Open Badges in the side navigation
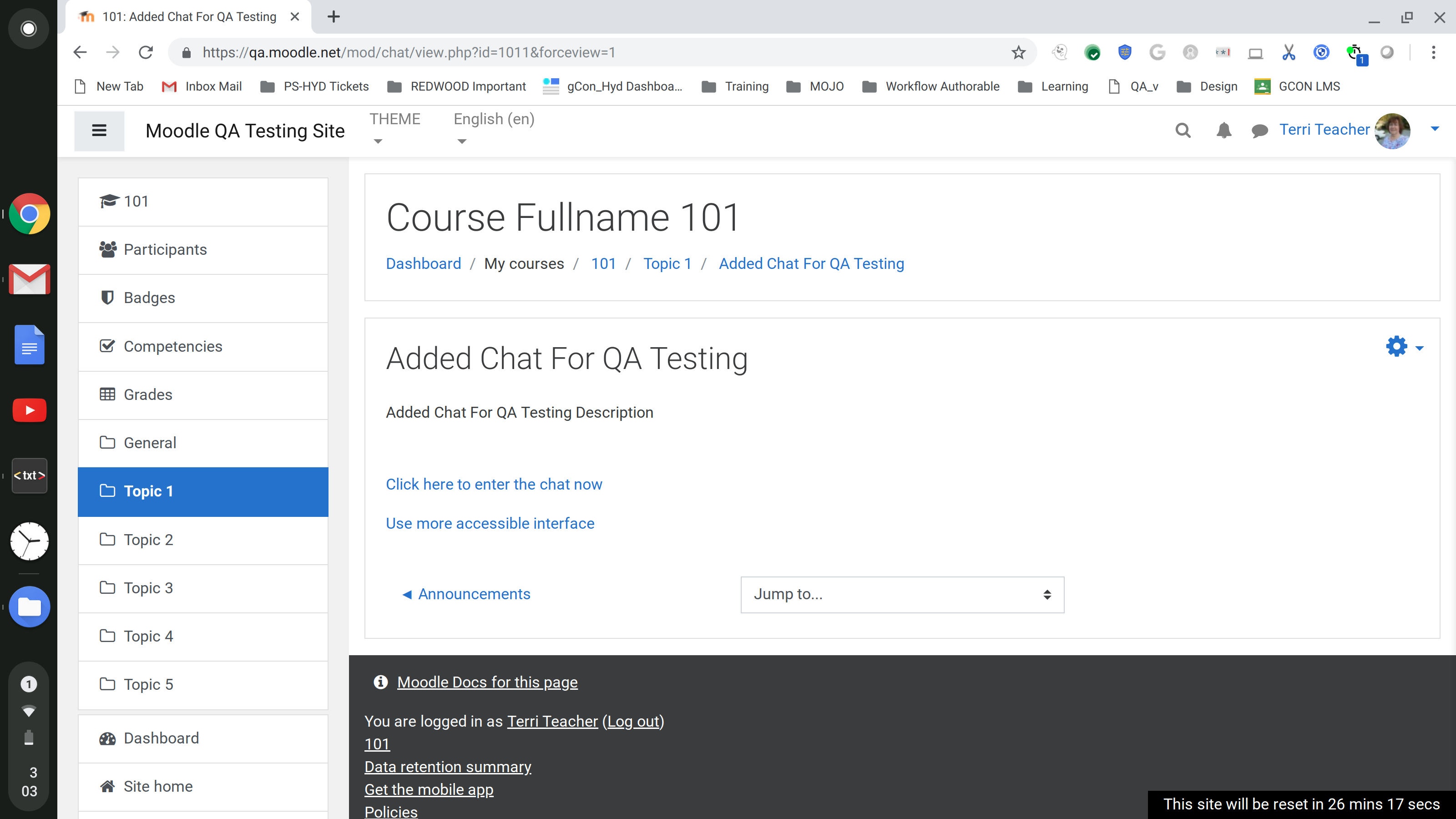Viewport: 1456px width, 819px height. click(203, 298)
